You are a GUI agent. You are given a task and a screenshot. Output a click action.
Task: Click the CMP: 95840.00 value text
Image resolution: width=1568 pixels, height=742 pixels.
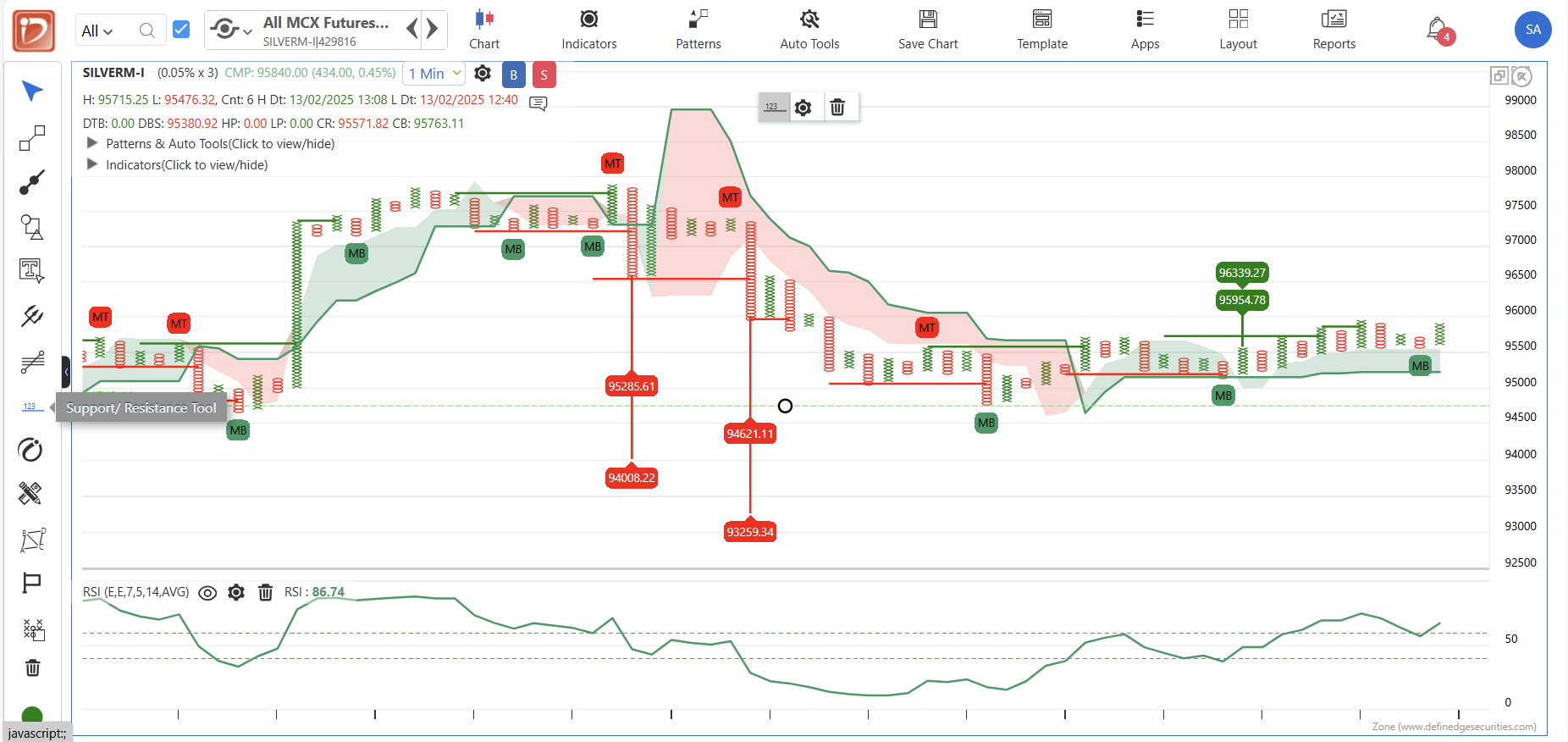310,73
